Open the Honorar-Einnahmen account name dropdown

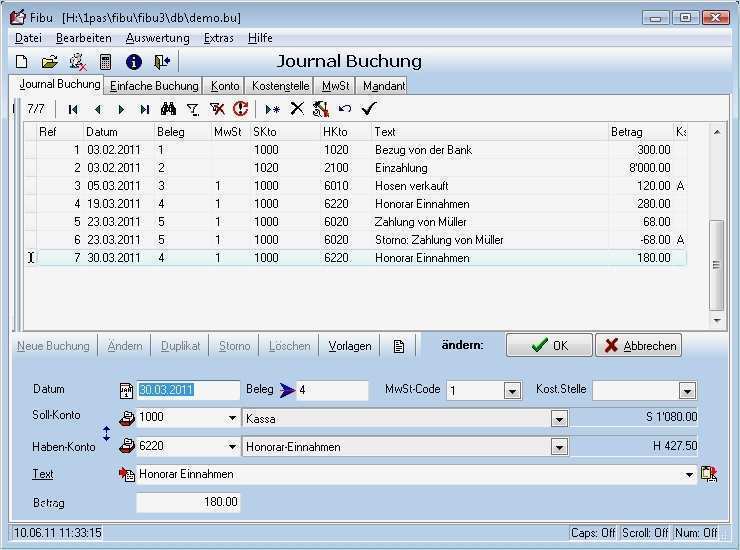(x=559, y=447)
